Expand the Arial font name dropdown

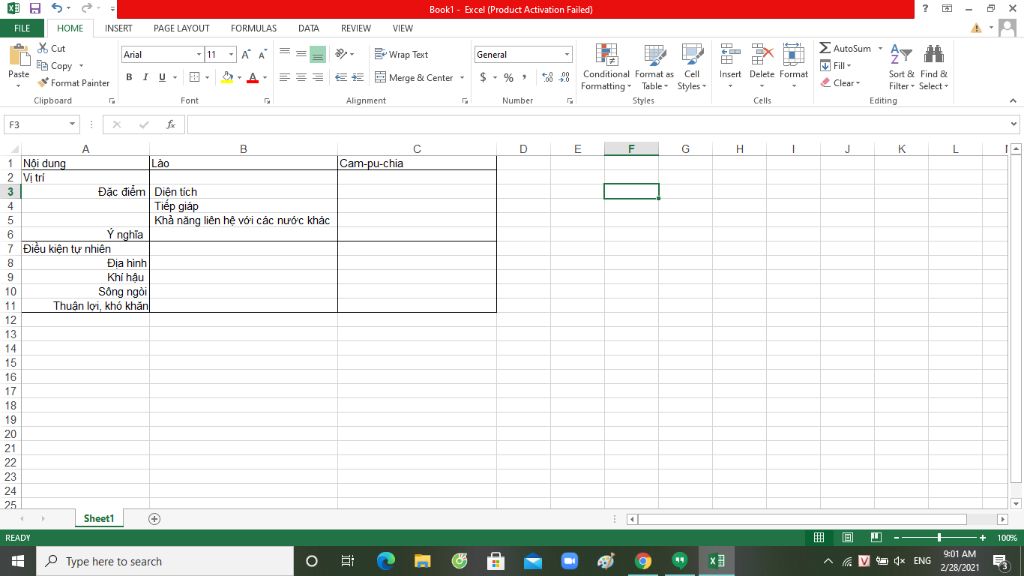coord(199,55)
